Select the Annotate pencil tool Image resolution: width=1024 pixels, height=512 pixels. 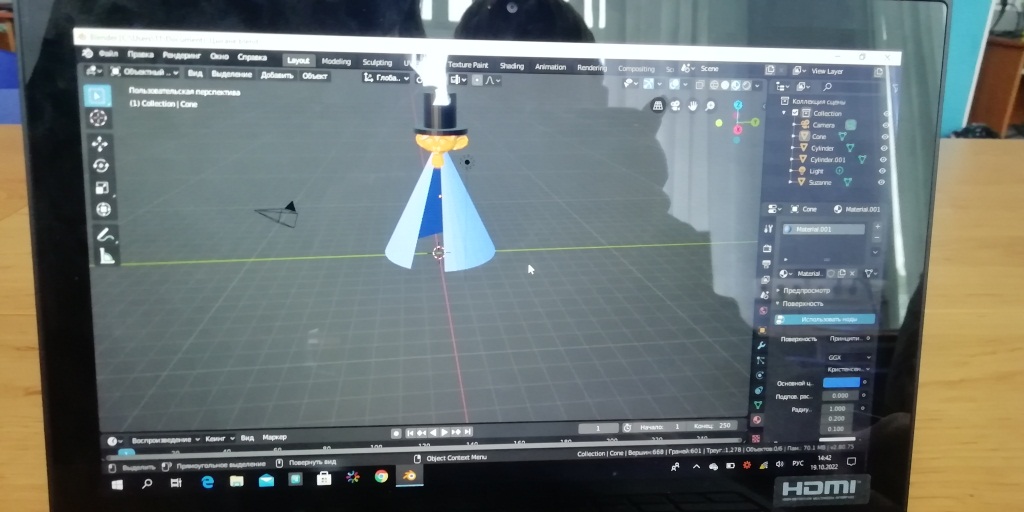(x=105, y=234)
